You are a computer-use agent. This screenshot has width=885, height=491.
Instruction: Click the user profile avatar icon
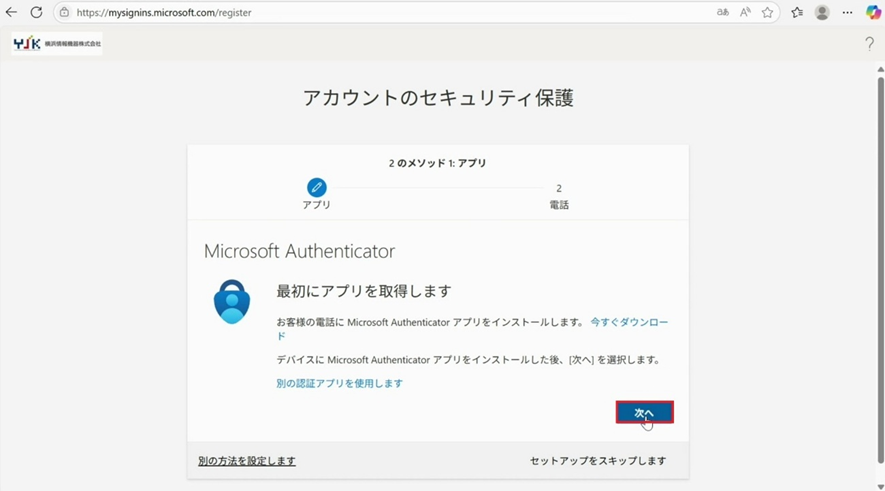click(x=822, y=13)
